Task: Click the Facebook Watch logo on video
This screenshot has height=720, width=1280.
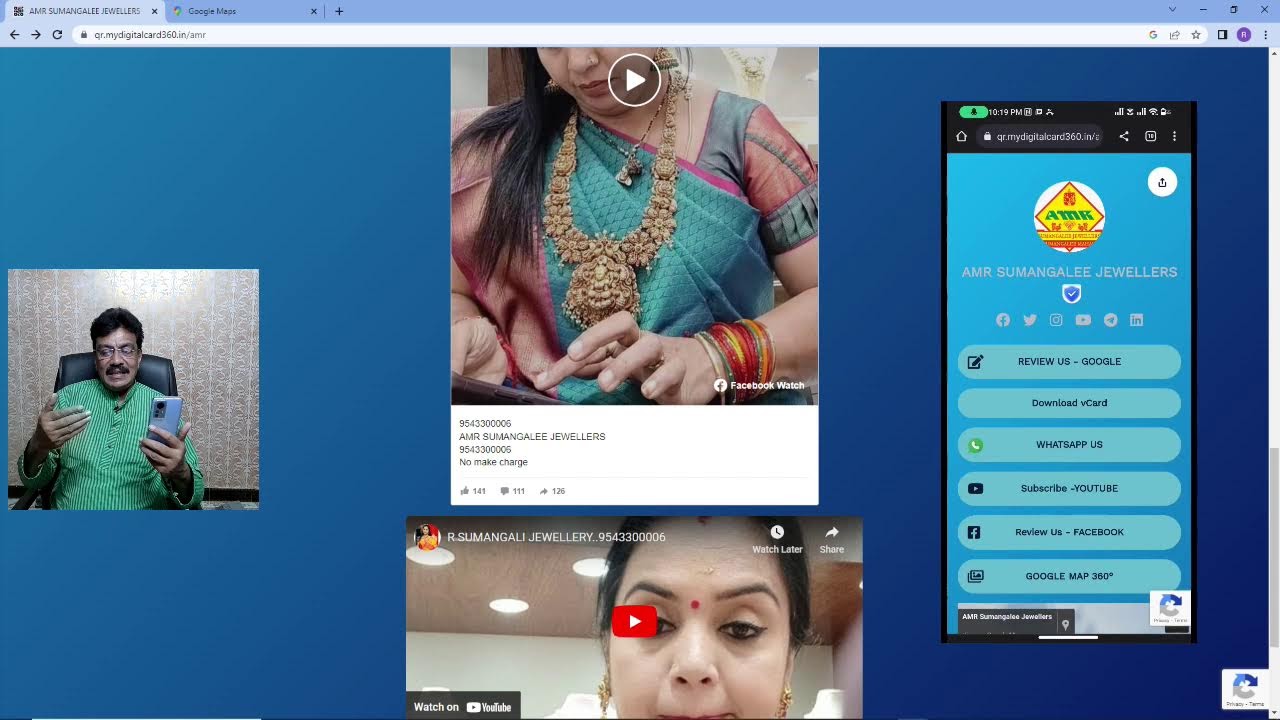Action: pos(759,385)
